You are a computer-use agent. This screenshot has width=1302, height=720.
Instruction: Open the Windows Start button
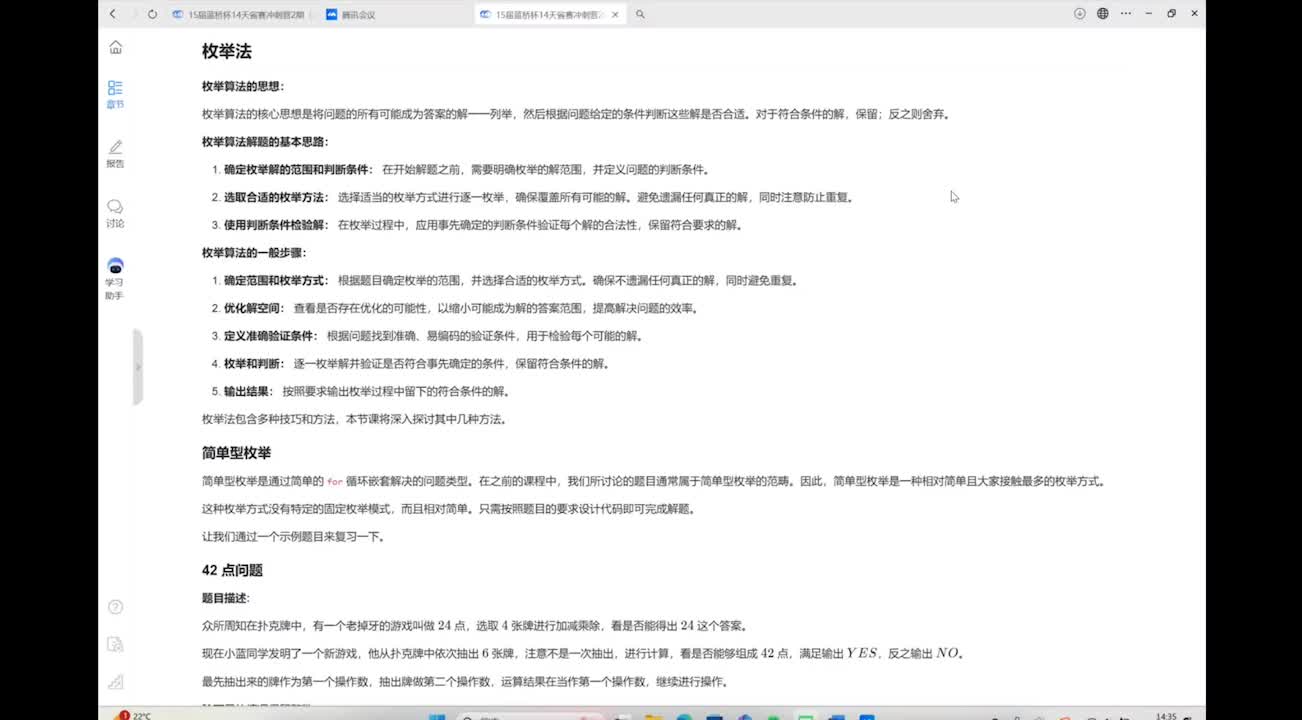point(437,716)
